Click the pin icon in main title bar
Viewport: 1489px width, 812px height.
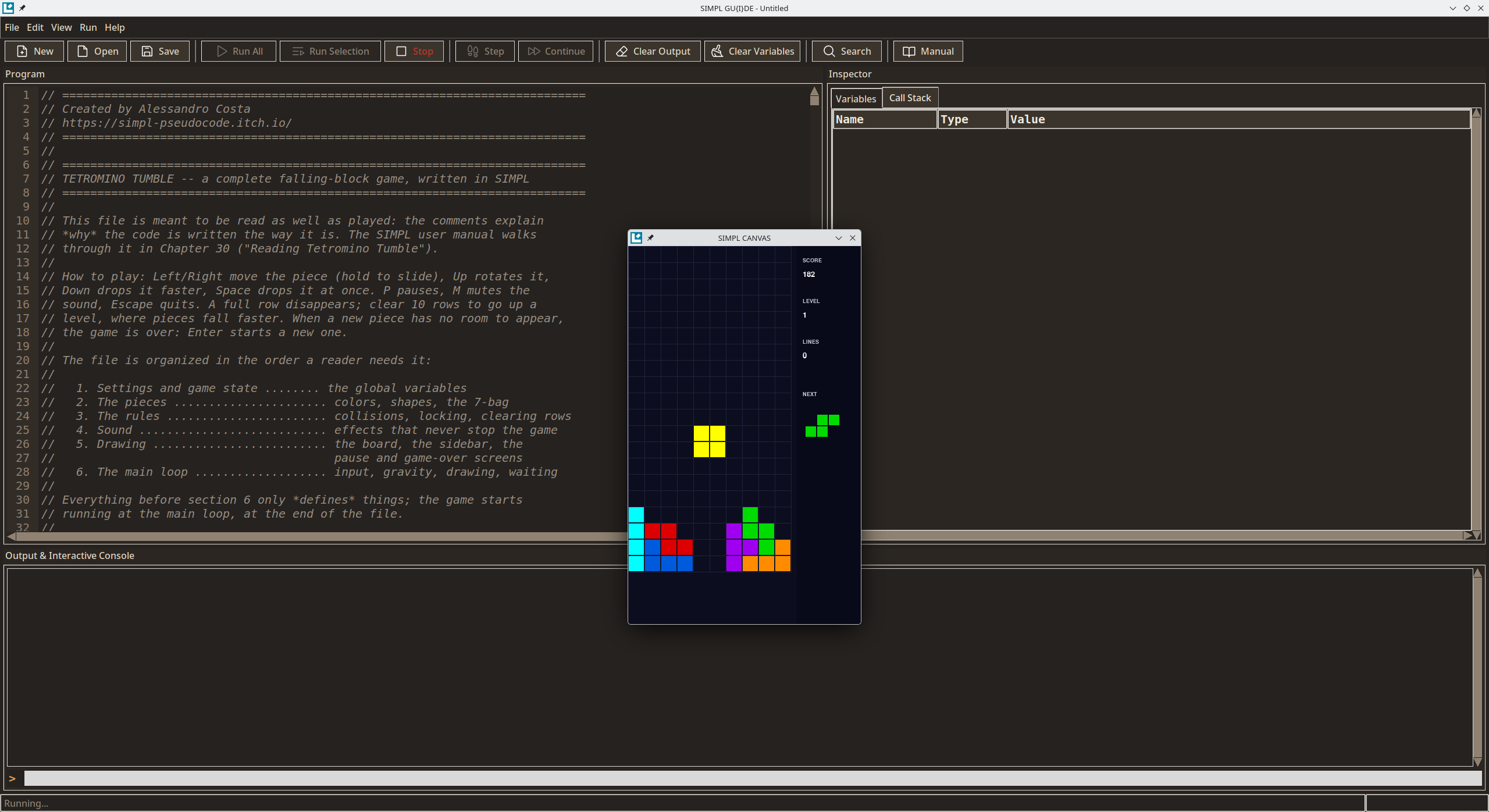pyautogui.click(x=22, y=8)
